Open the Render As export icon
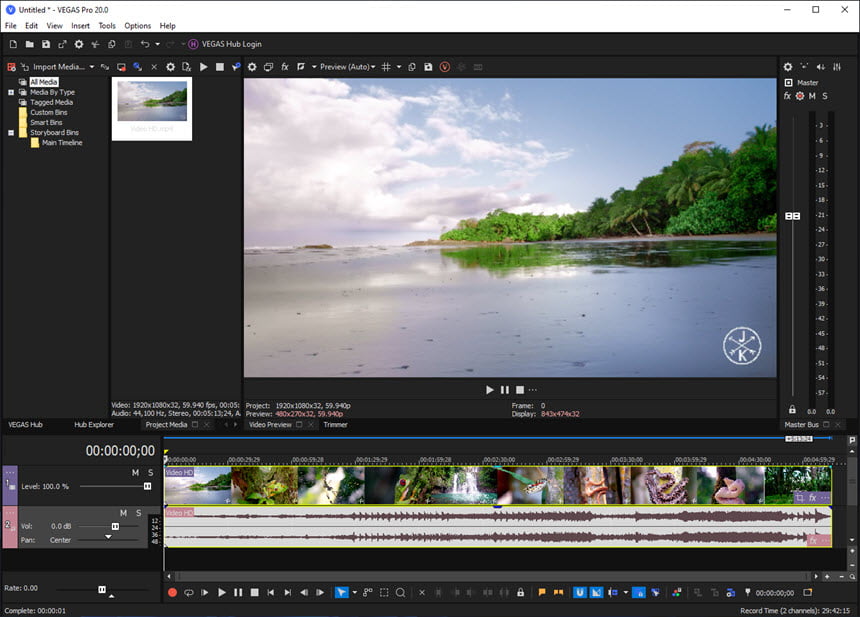The image size is (860, 617). 63,44
